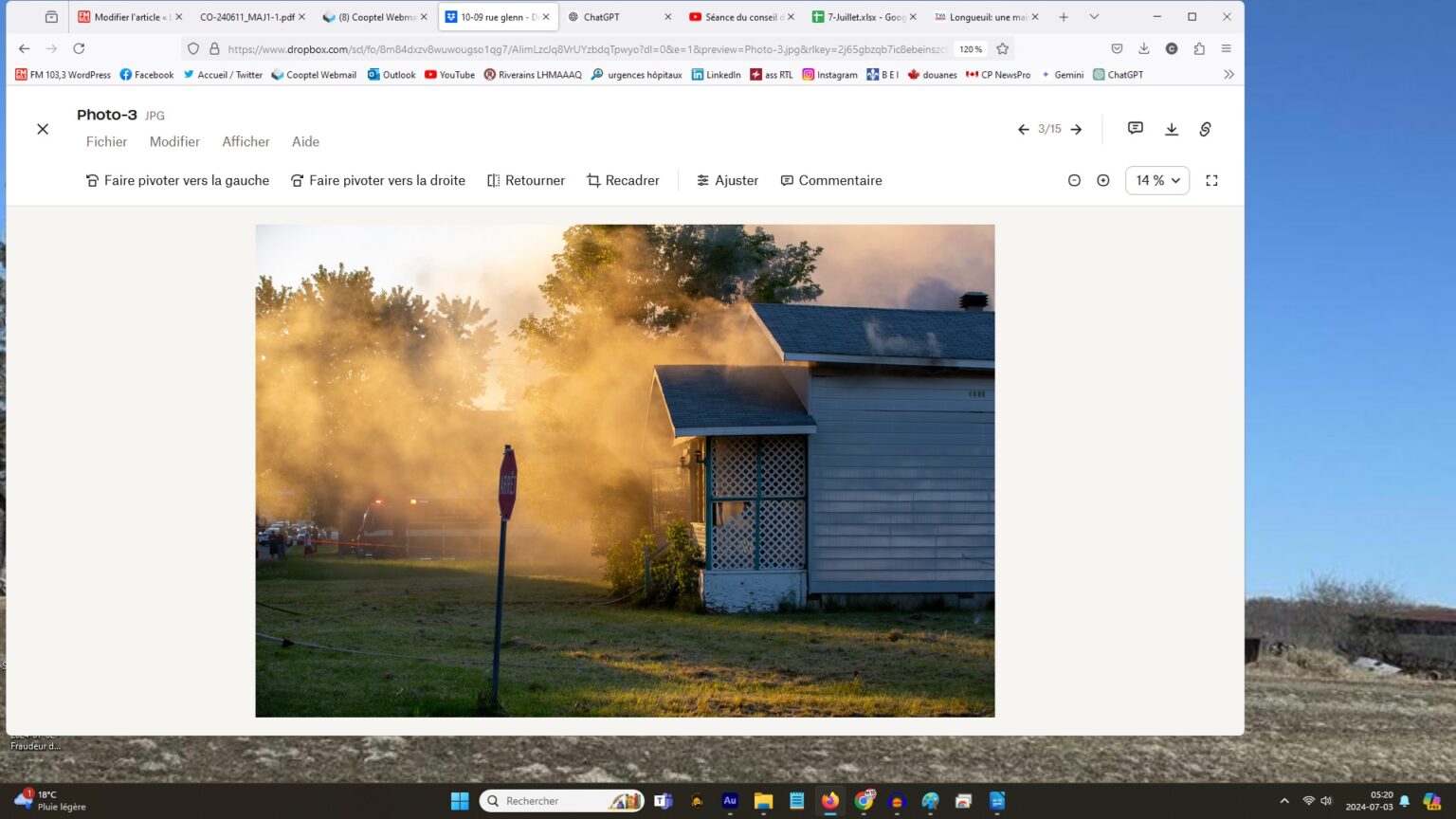This screenshot has height=819, width=1456.
Task: Open the Ajuster sliders tool
Action: click(727, 180)
